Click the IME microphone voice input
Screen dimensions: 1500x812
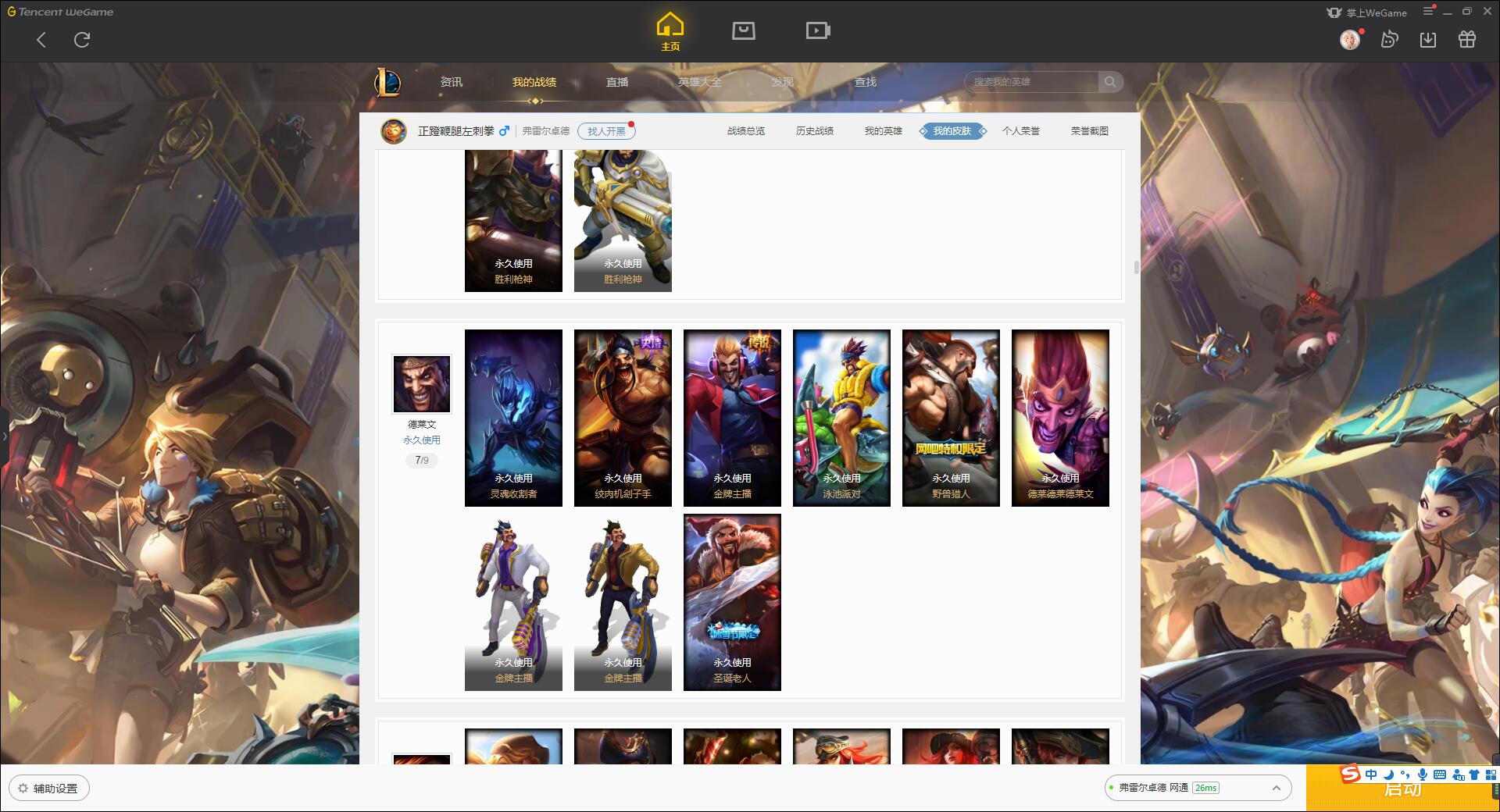pos(1423,775)
